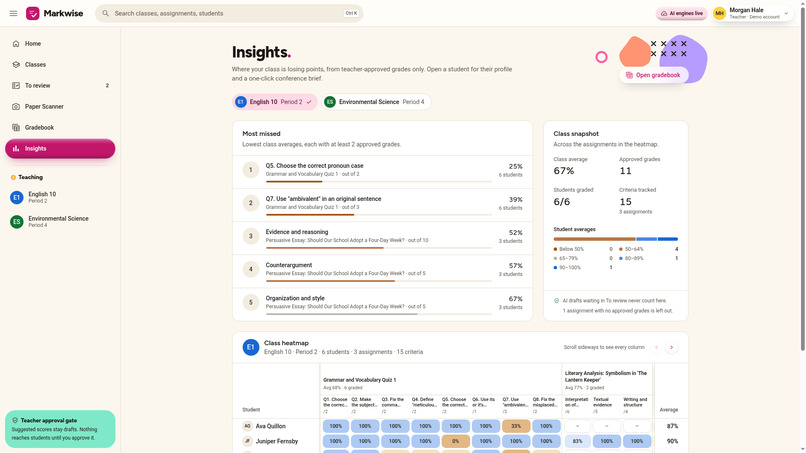Click the Below 50% legend dot

tap(555, 249)
